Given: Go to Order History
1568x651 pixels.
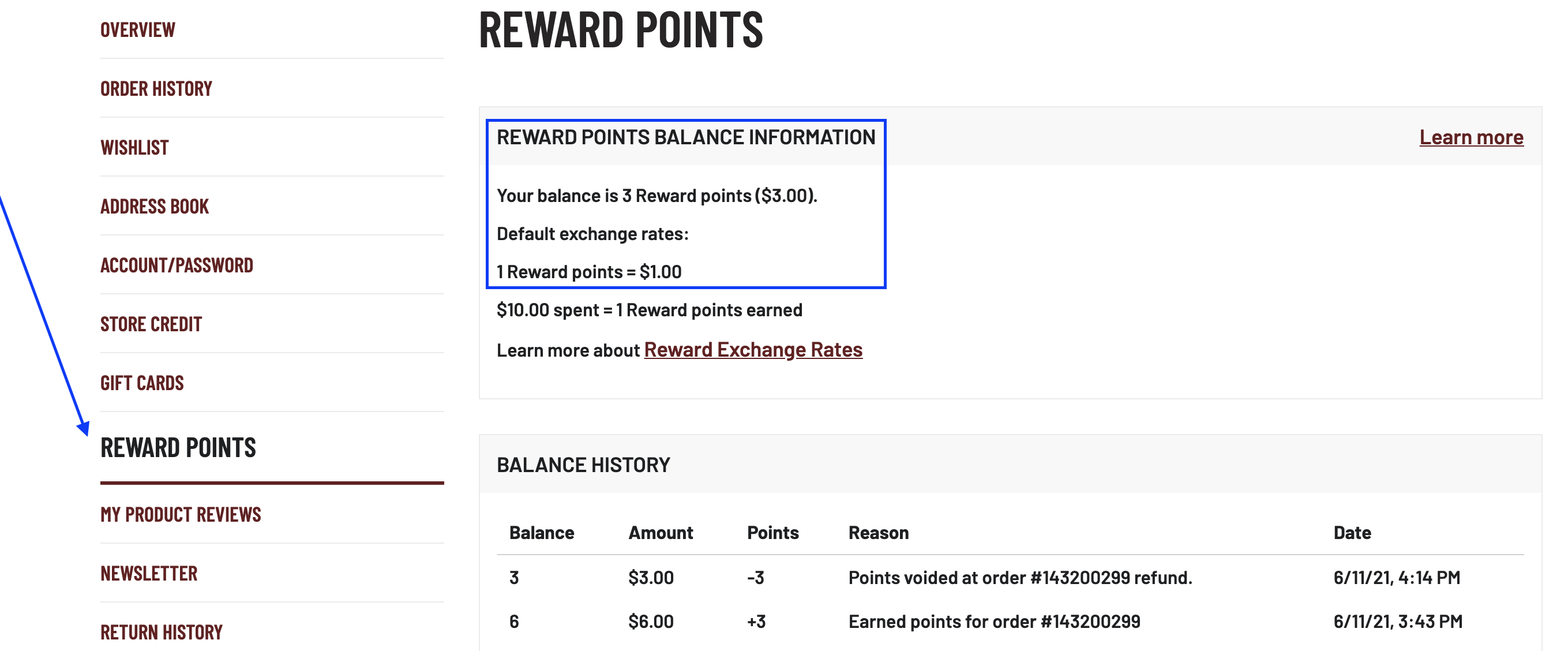Looking at the screenshot, I should click(156, 89).
